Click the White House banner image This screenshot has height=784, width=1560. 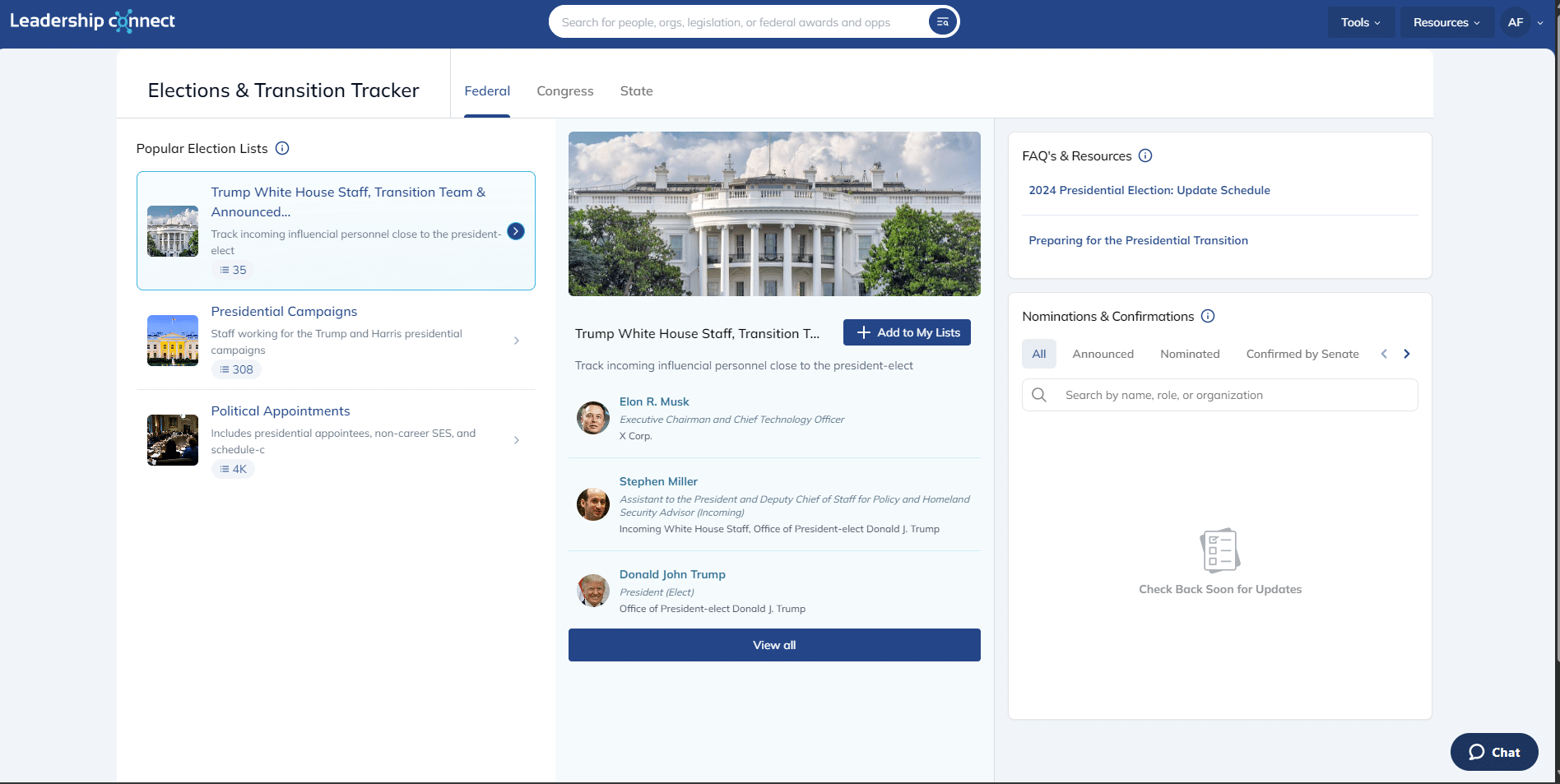point(774,214)
